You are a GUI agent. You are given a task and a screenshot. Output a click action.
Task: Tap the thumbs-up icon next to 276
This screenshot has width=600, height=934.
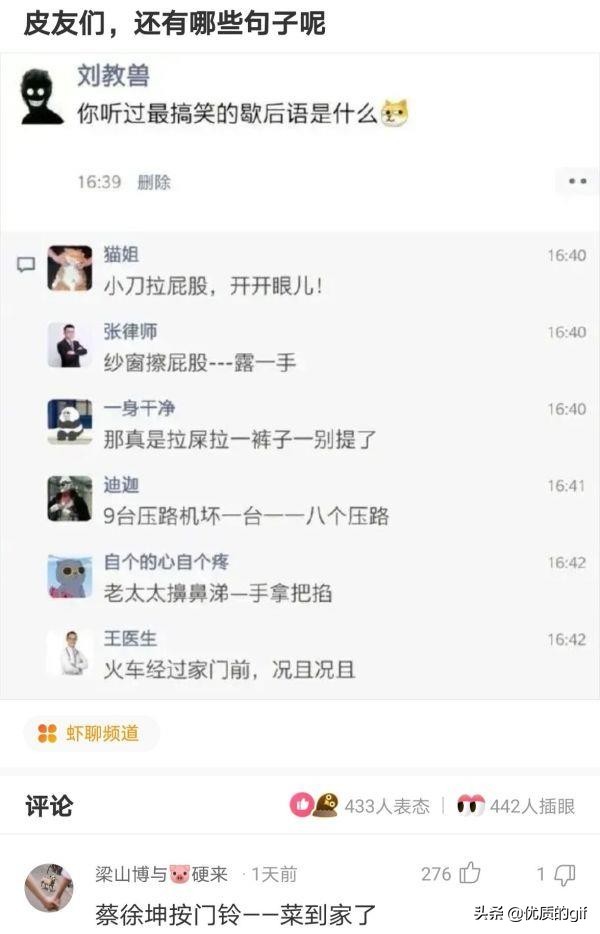(x=469, y=873)
